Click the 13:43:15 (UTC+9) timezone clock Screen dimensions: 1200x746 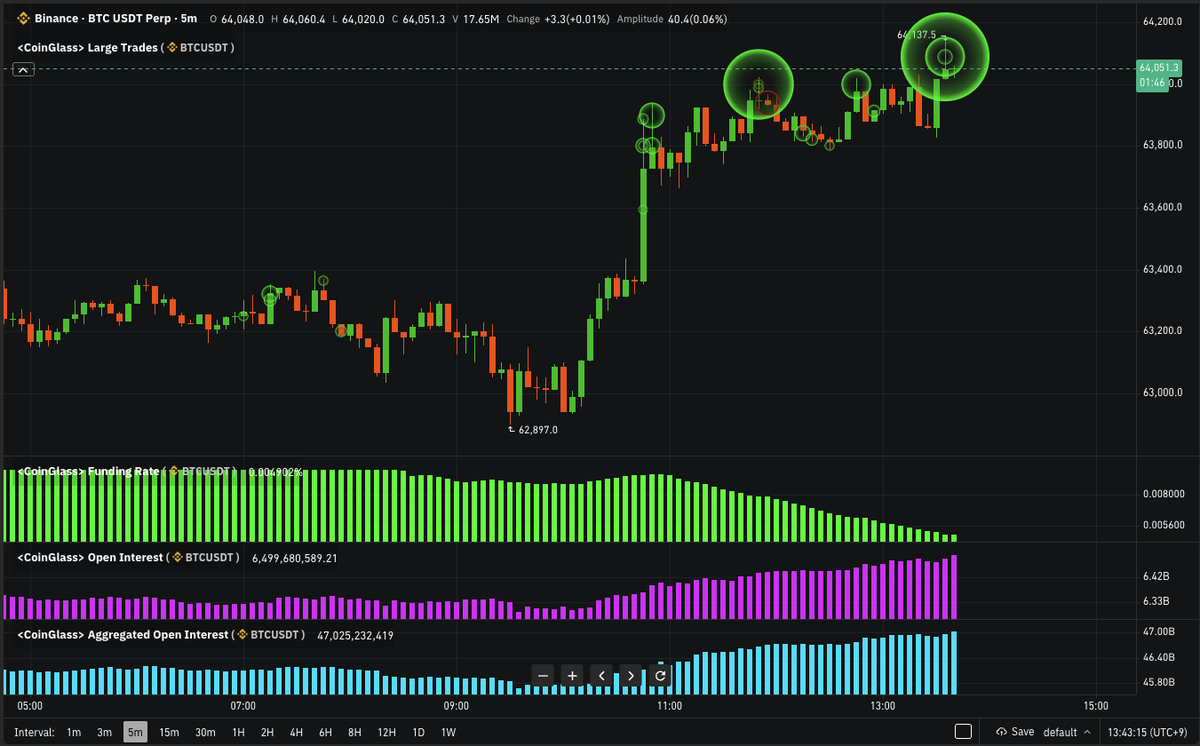(x=1147, y=732)
